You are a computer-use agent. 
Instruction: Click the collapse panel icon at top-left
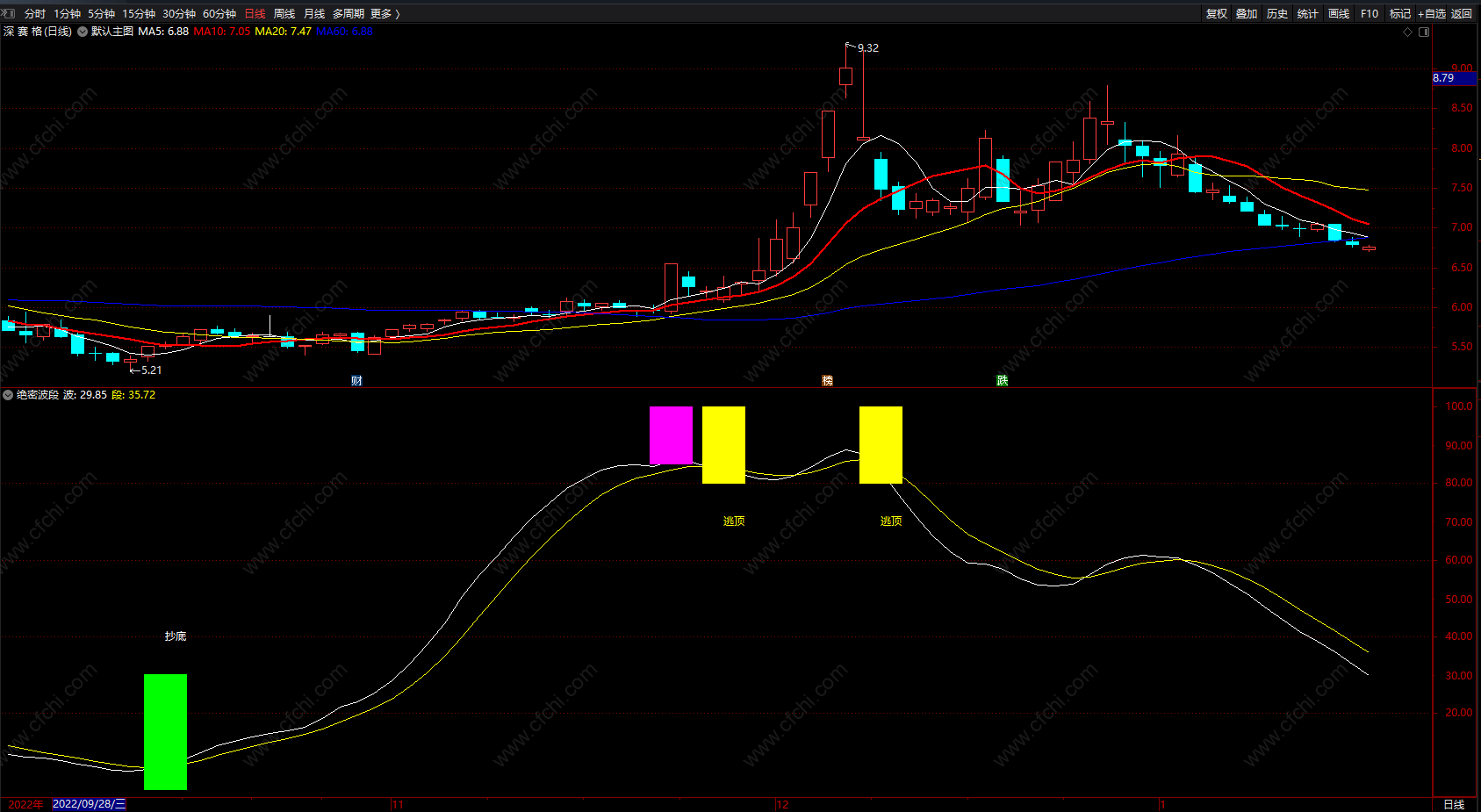pos(8,13)
